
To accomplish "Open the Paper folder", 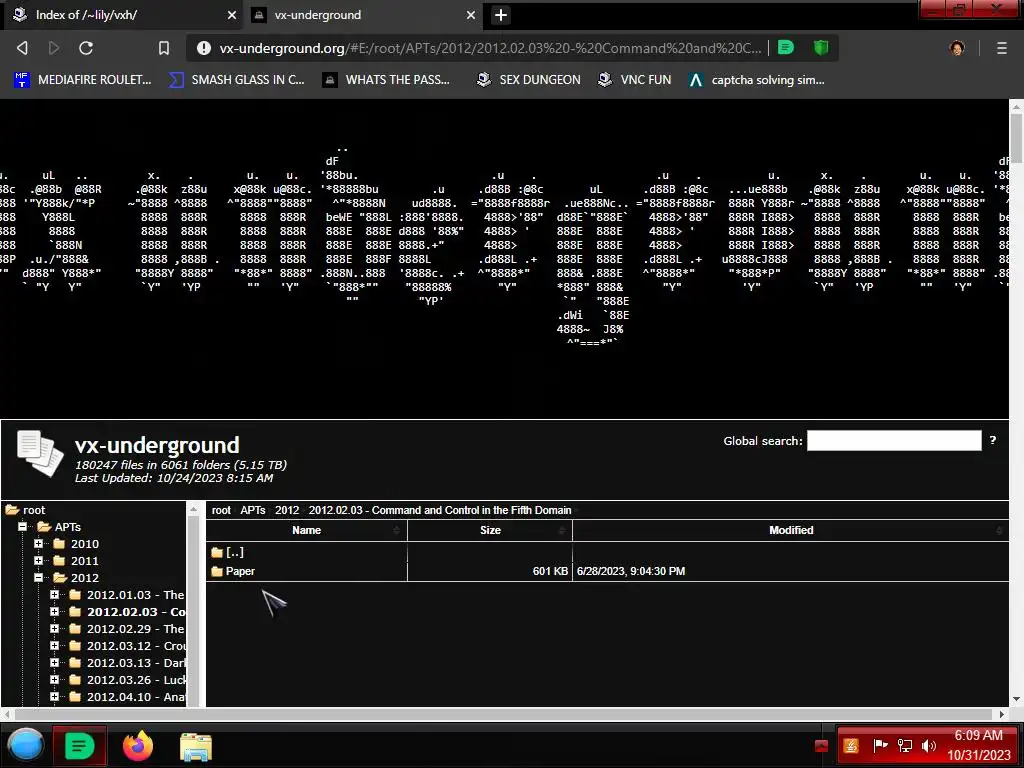I will pyautogui.click(x=233, y=571).
